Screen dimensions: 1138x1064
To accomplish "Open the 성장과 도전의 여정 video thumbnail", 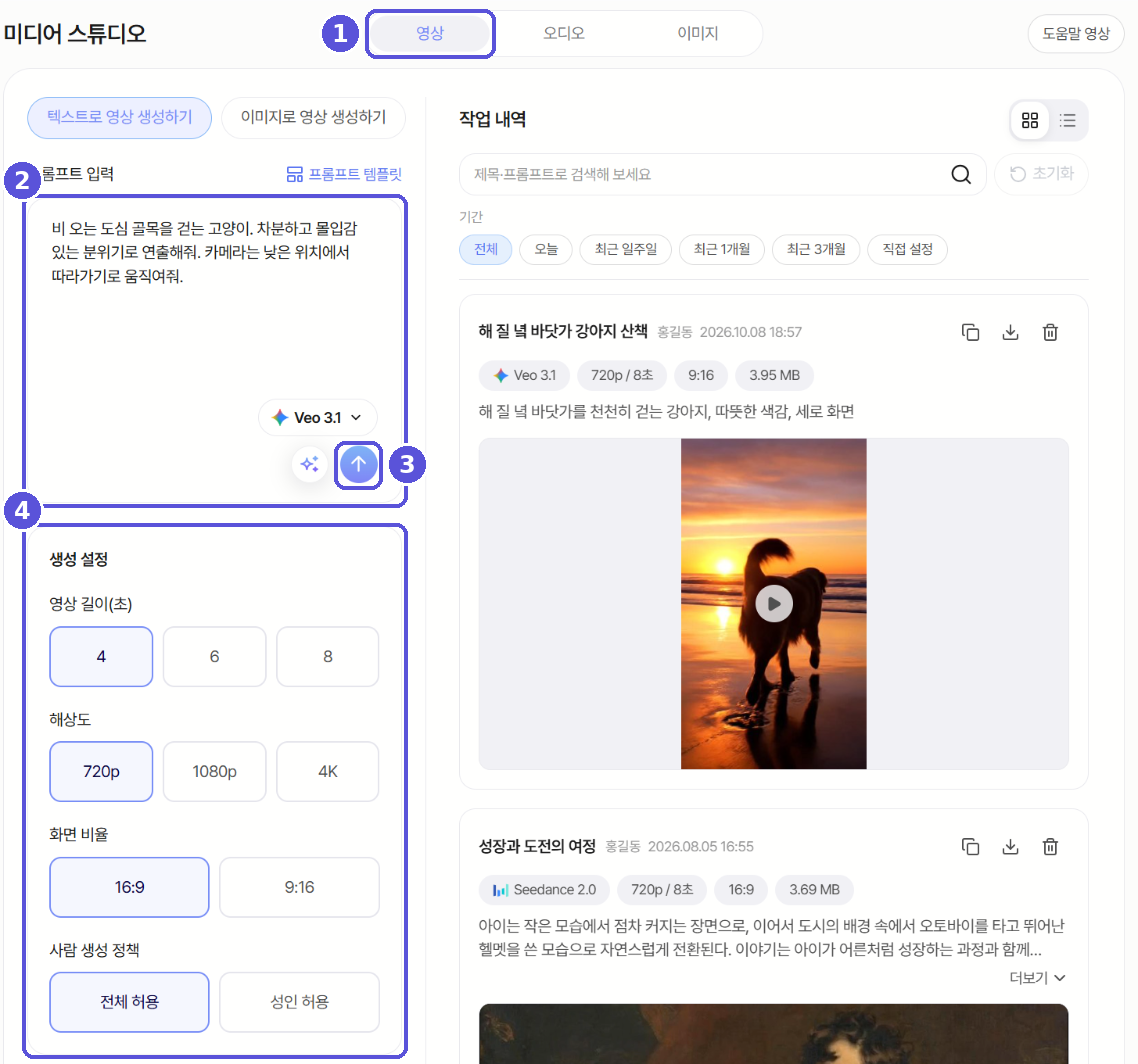I will pyautogui.click(x=774, y=1034).
